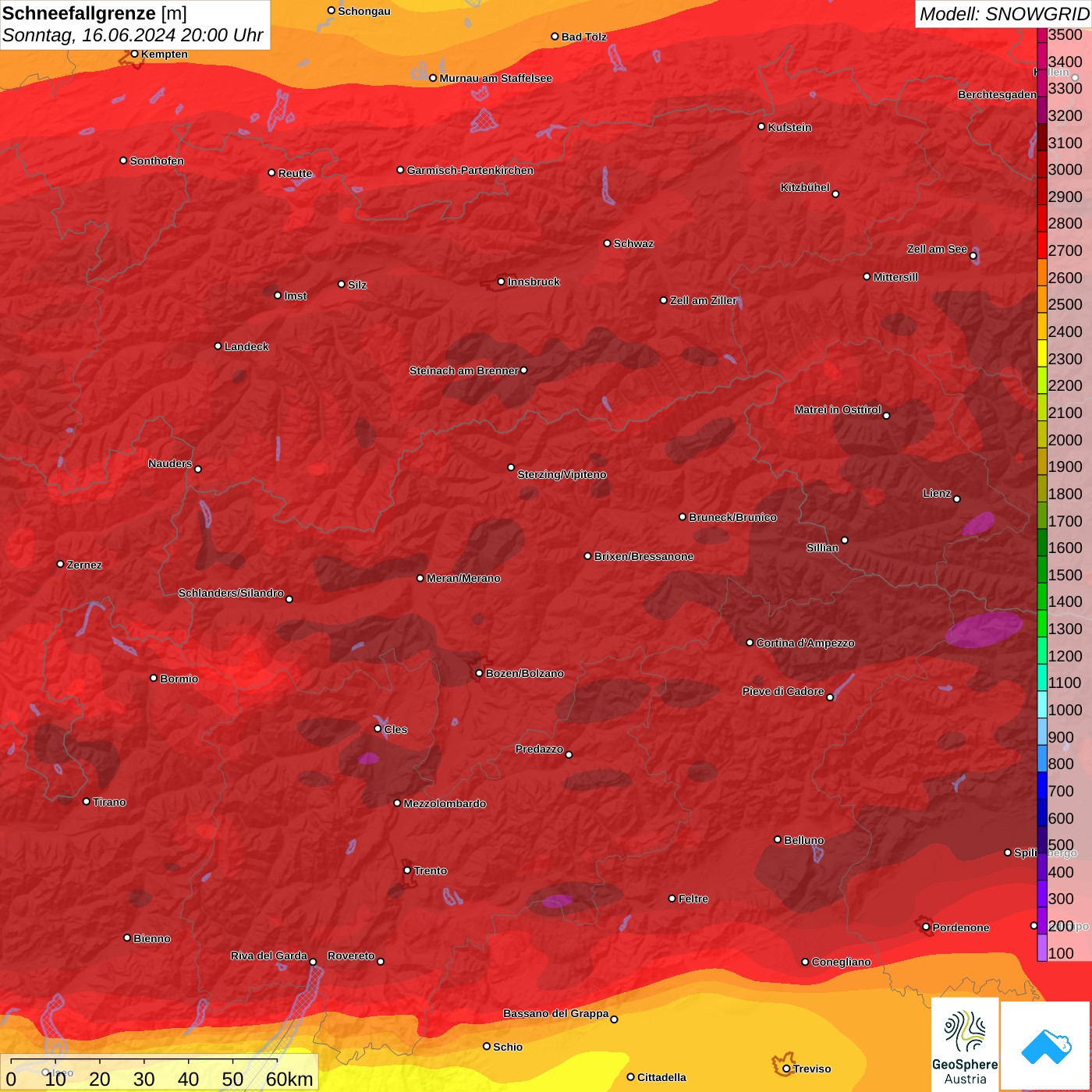Click the Belluno location dot
Viewport: 1092px width, 1092px height.
(x=777, y=839)
